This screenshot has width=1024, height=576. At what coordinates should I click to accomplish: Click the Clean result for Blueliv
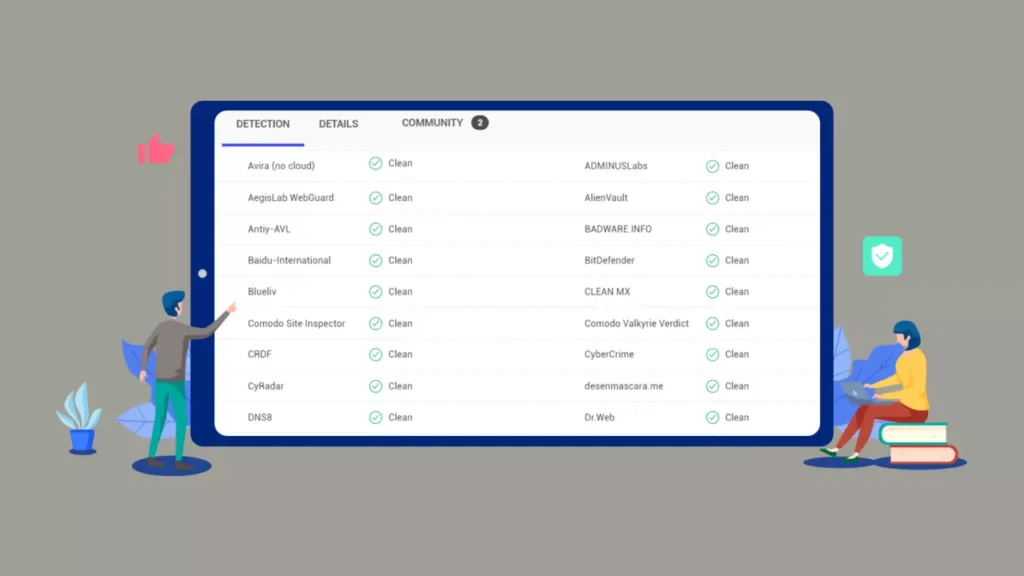[x=400, y=292]
